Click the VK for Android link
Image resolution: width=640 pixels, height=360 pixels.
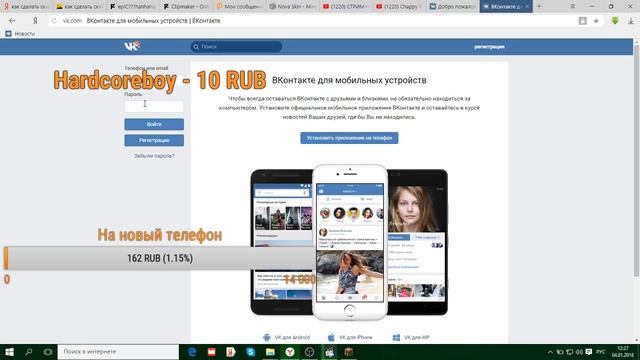click(287, 338)
